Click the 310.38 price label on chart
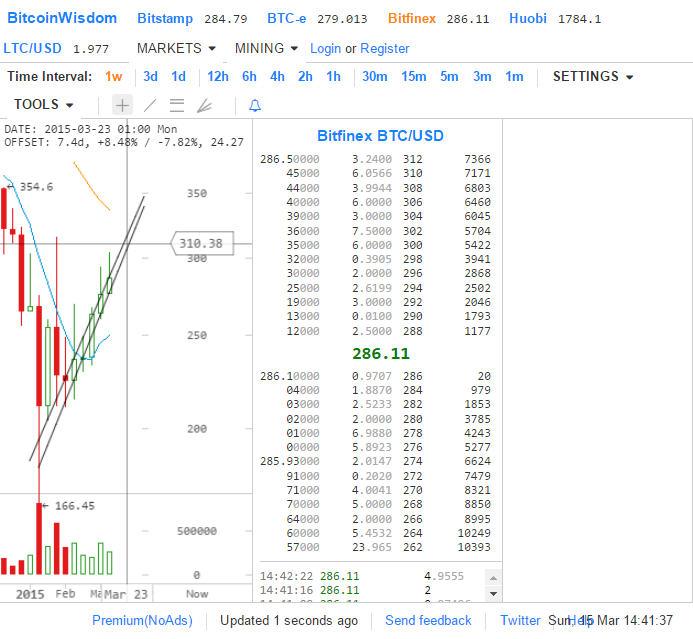The image size is (693, 639). coord(202,243)
